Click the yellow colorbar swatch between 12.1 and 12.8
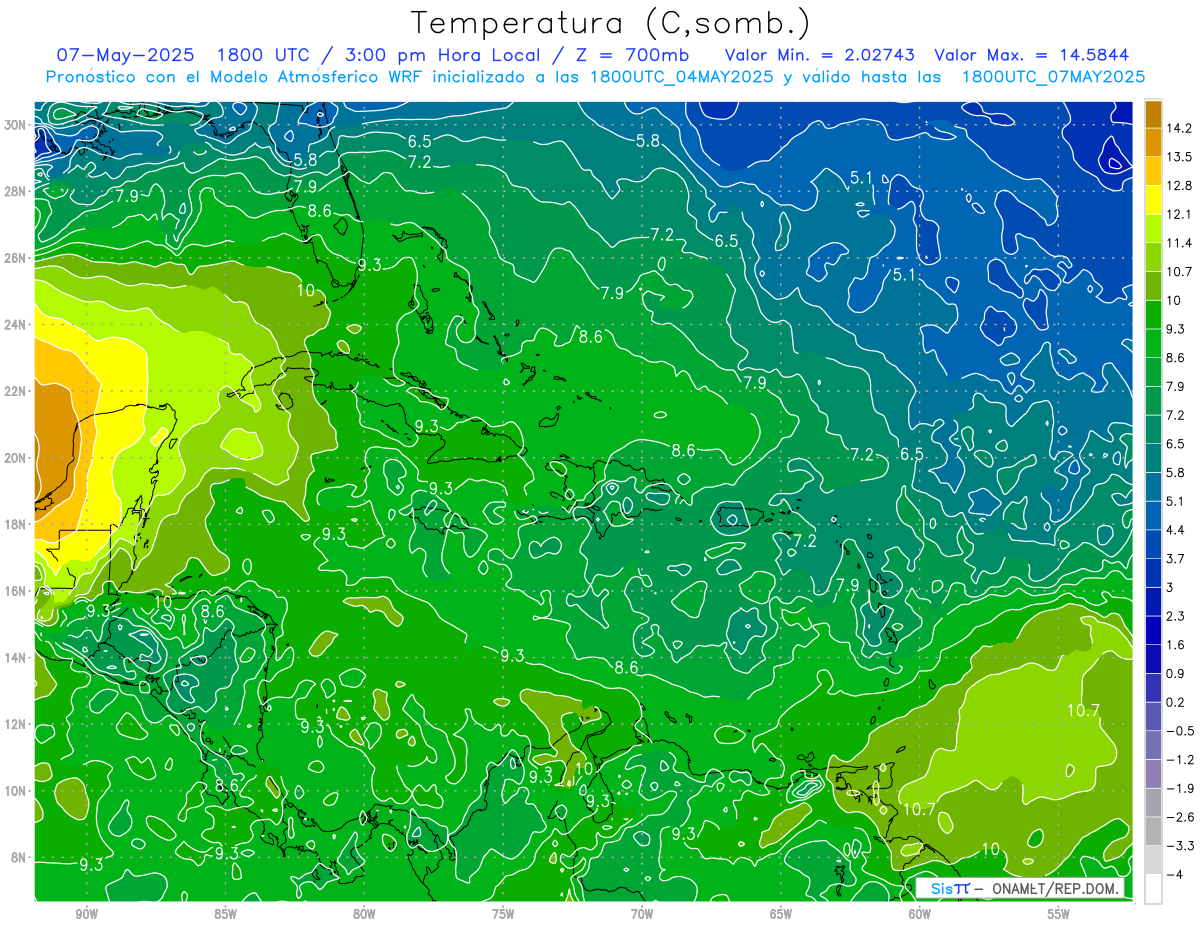 coord(1153,200)
